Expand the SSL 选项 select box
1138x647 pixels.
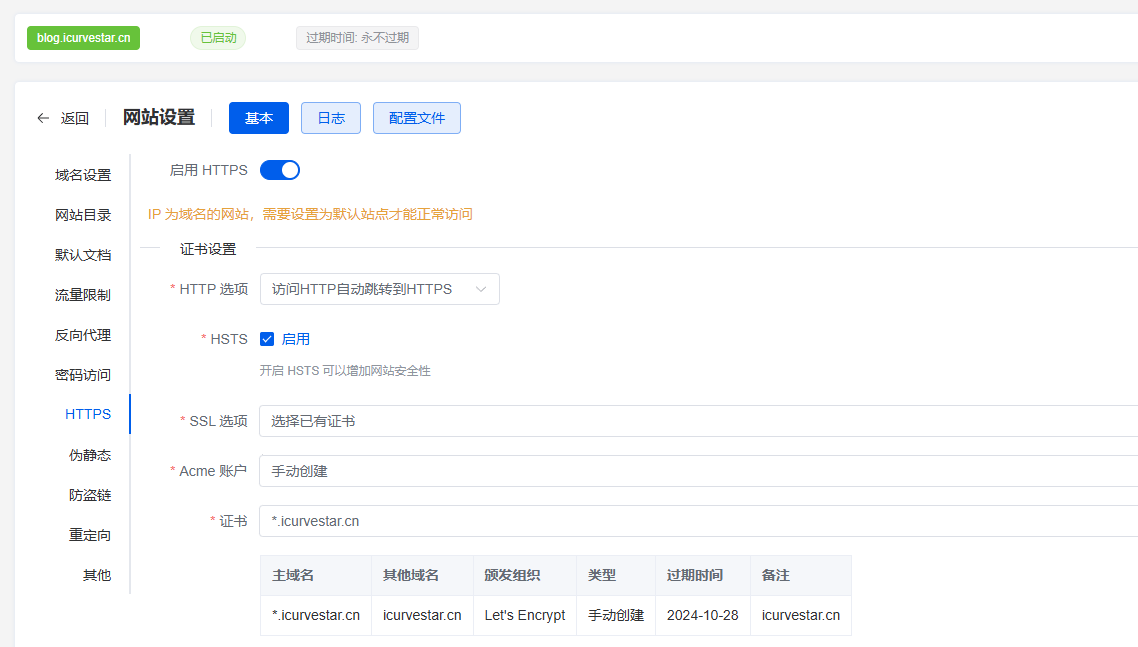coord(697,421)
